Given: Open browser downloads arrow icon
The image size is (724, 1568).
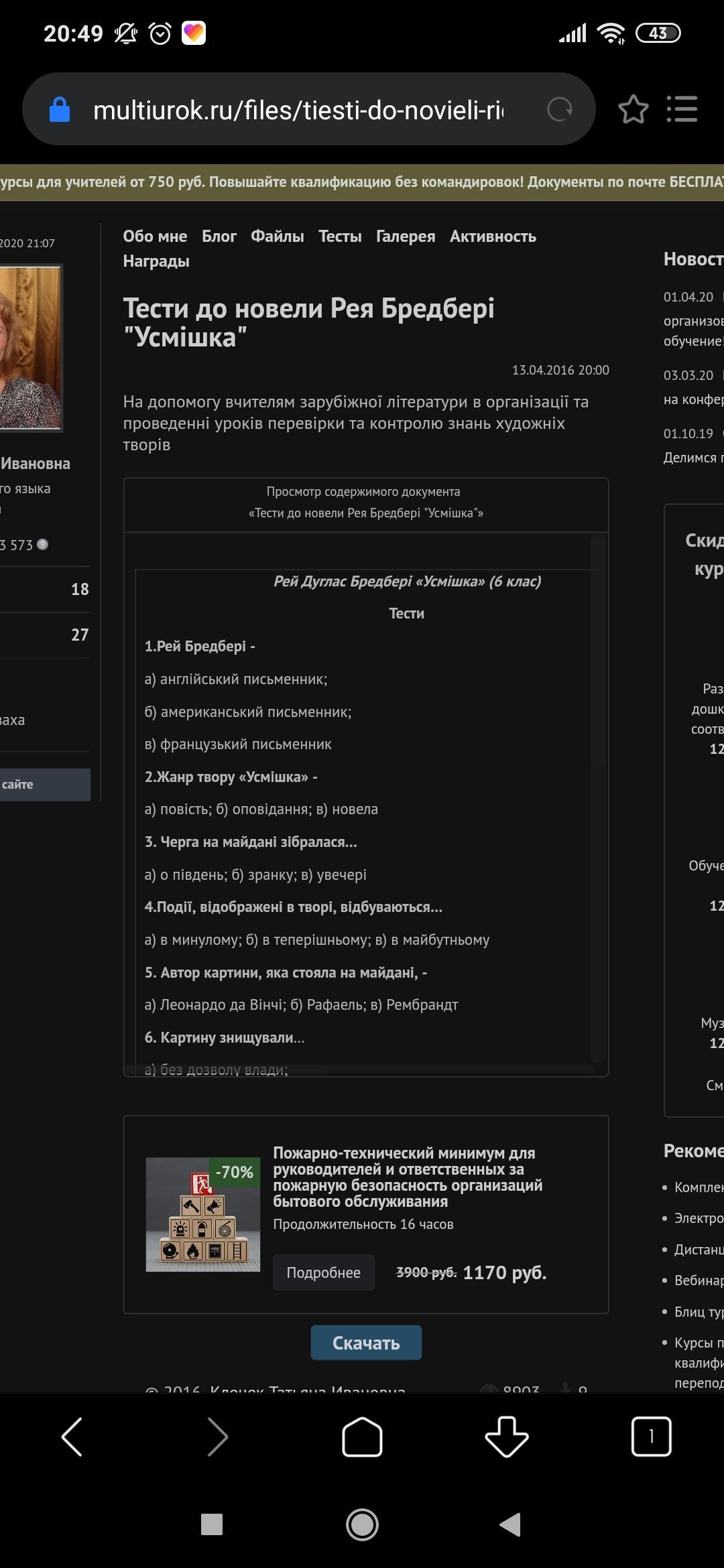Looking at the screenshot, I should tap(507, 1436).
